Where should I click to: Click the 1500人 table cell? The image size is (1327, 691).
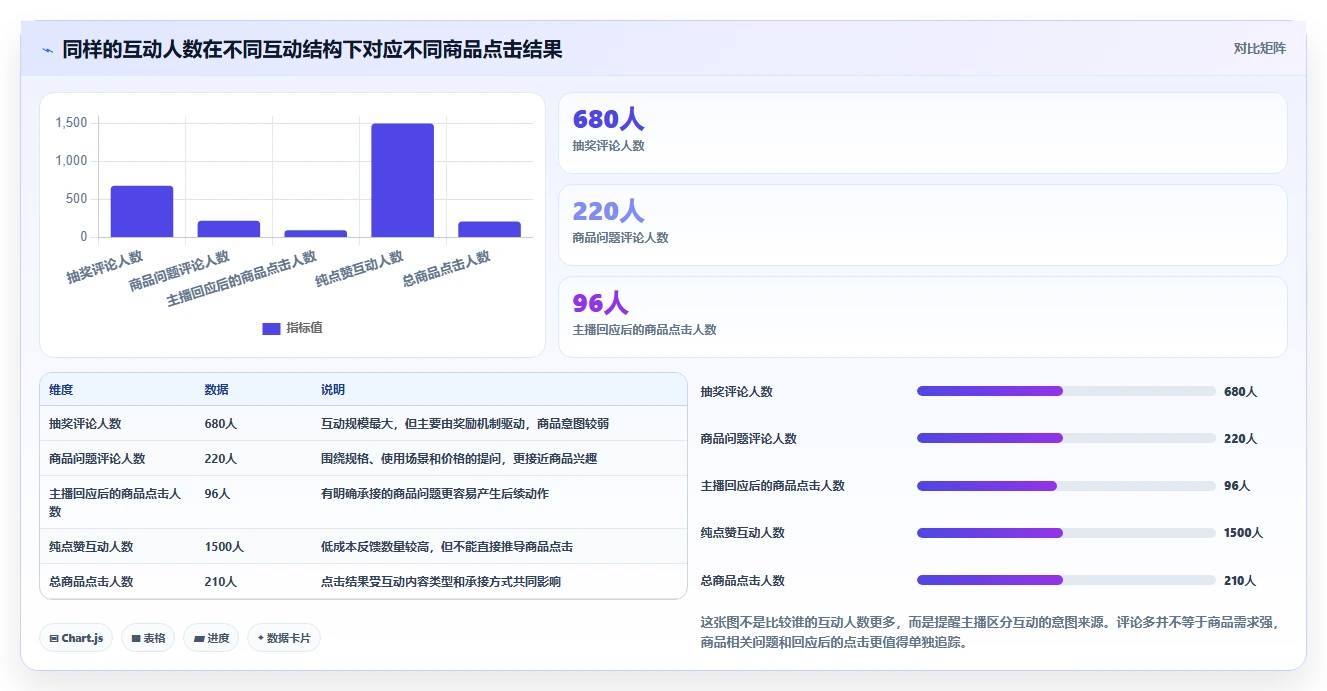point(224,547)
